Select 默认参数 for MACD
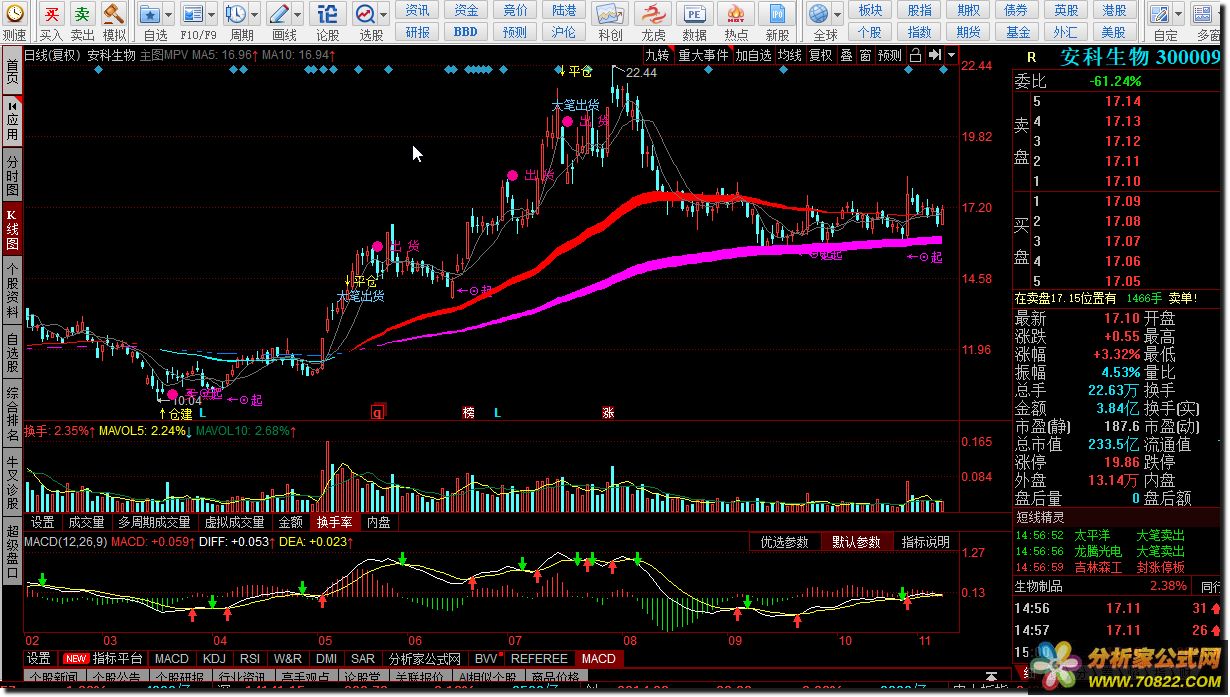Image resolution: width=1230 pixels, height=697 pixels. 857,542
